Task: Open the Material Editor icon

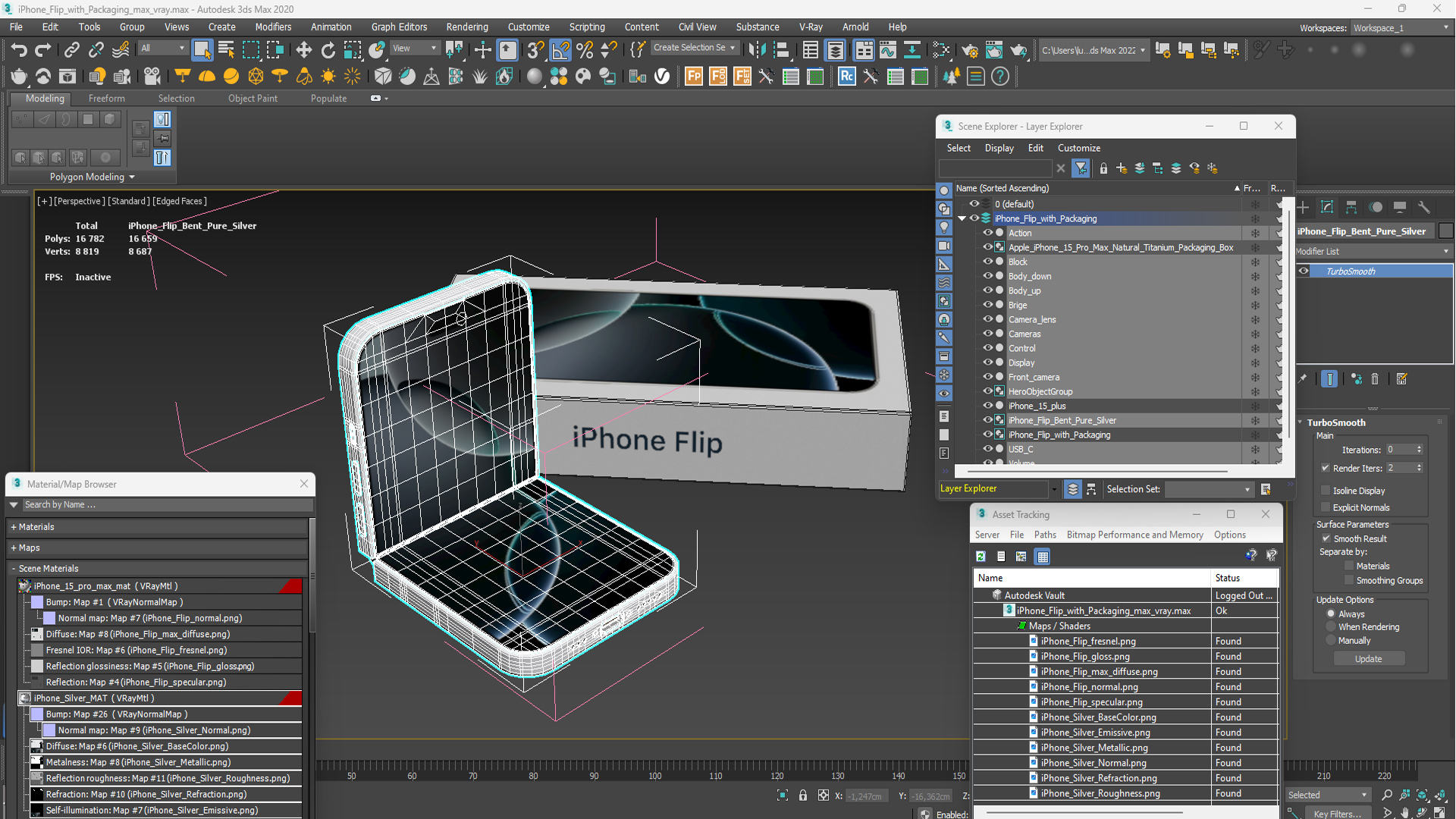Action: 940,50
